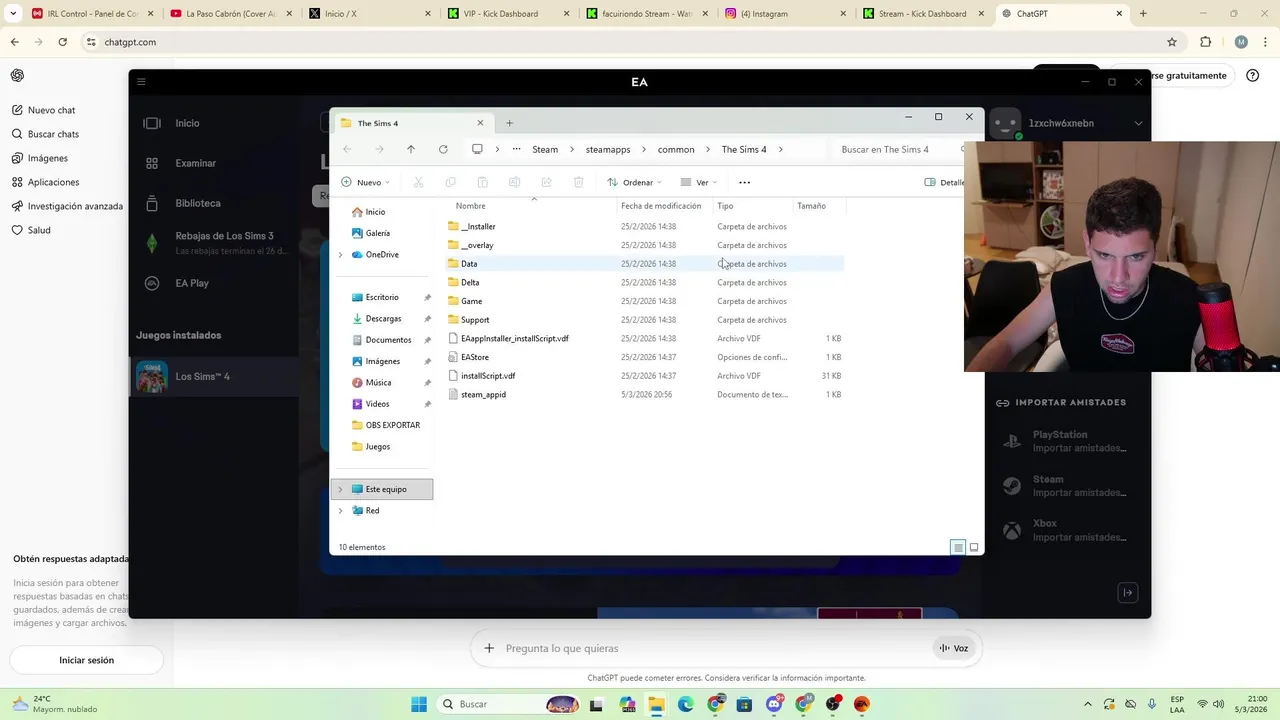This screenshot has height=720, width=1280.
Task: Open Nuevo dropdown in Explorer toolbar
Action: pyautogui.click(x=366, y=182)
